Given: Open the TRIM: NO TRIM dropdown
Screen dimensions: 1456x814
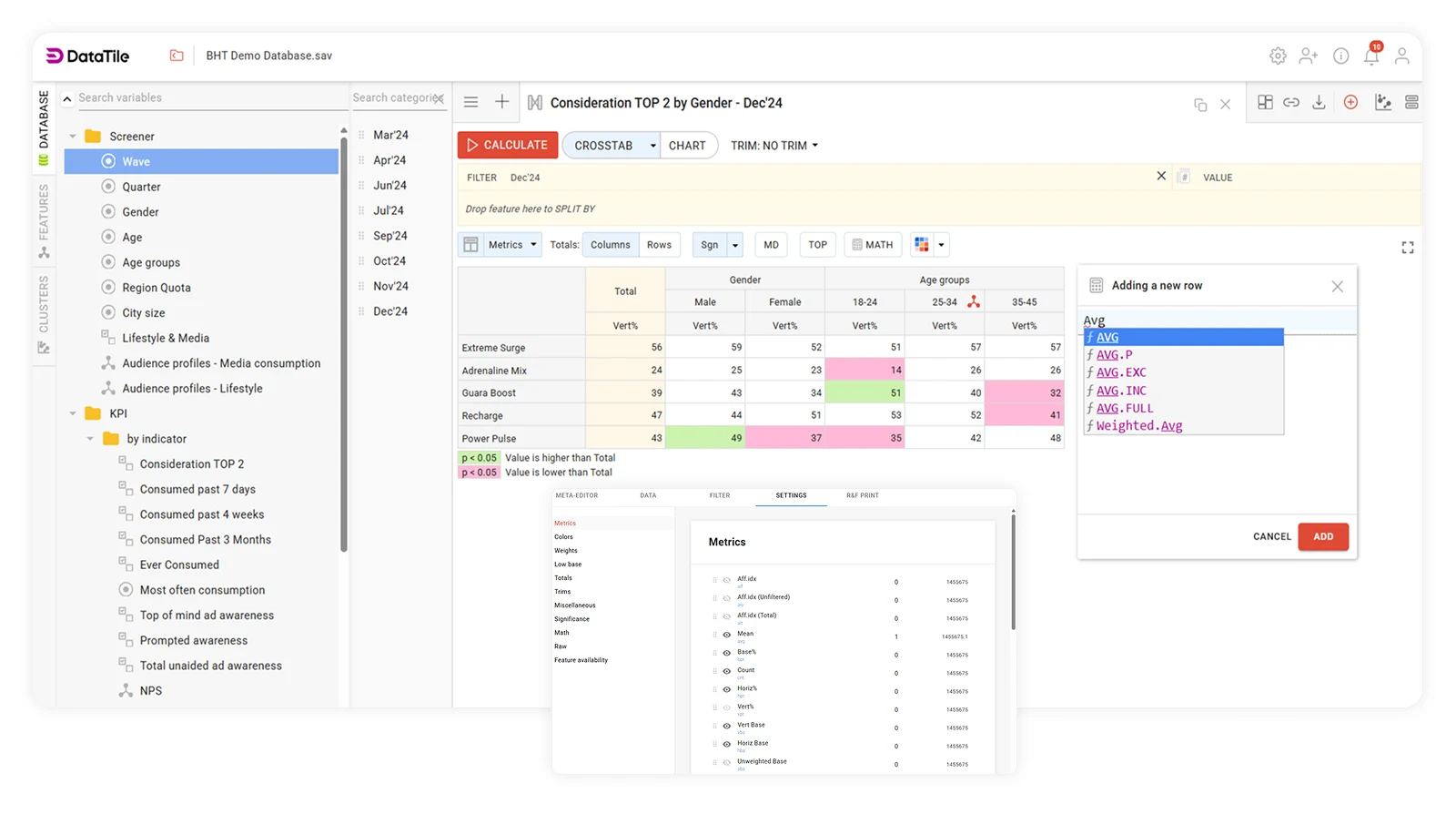Looking at the screenshot, I should point(774,146).
